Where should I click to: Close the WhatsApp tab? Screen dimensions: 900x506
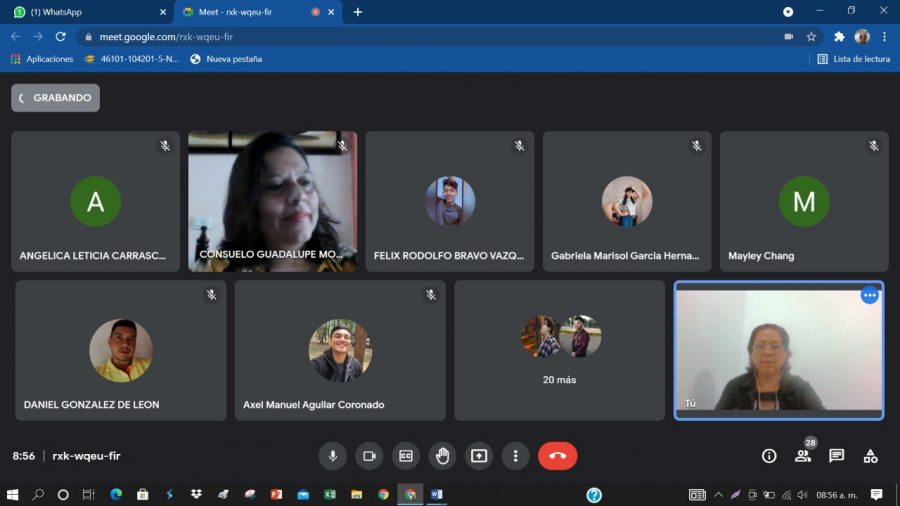(163, 12)
